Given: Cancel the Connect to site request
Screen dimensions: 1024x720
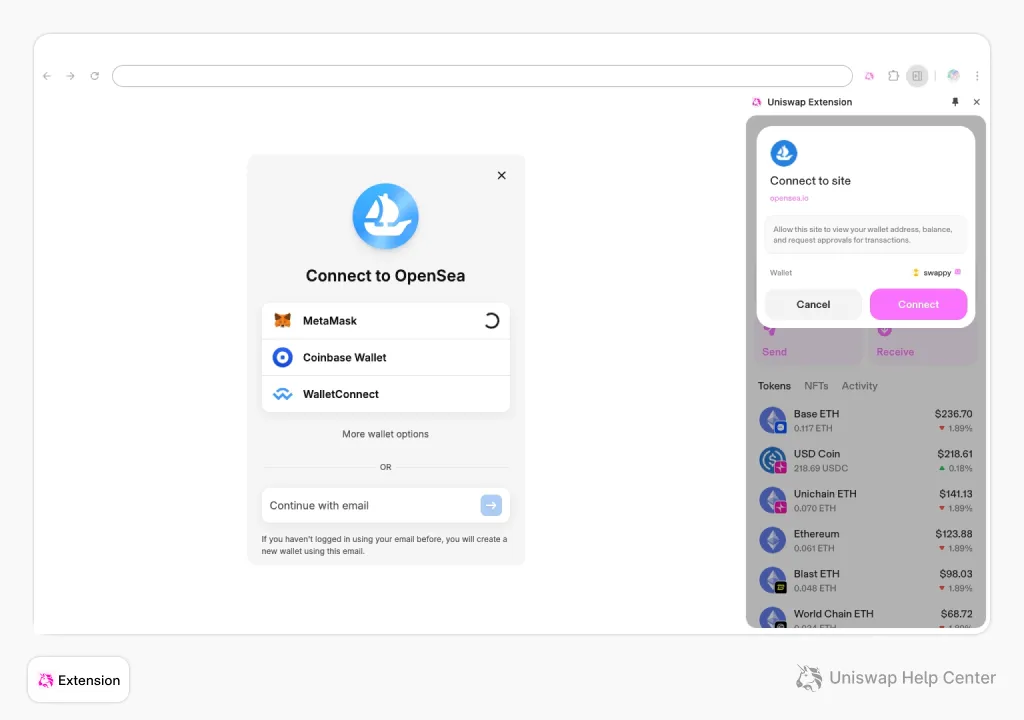Looking at the screenshot, I should pyautogui.click(x=813, y=304).
